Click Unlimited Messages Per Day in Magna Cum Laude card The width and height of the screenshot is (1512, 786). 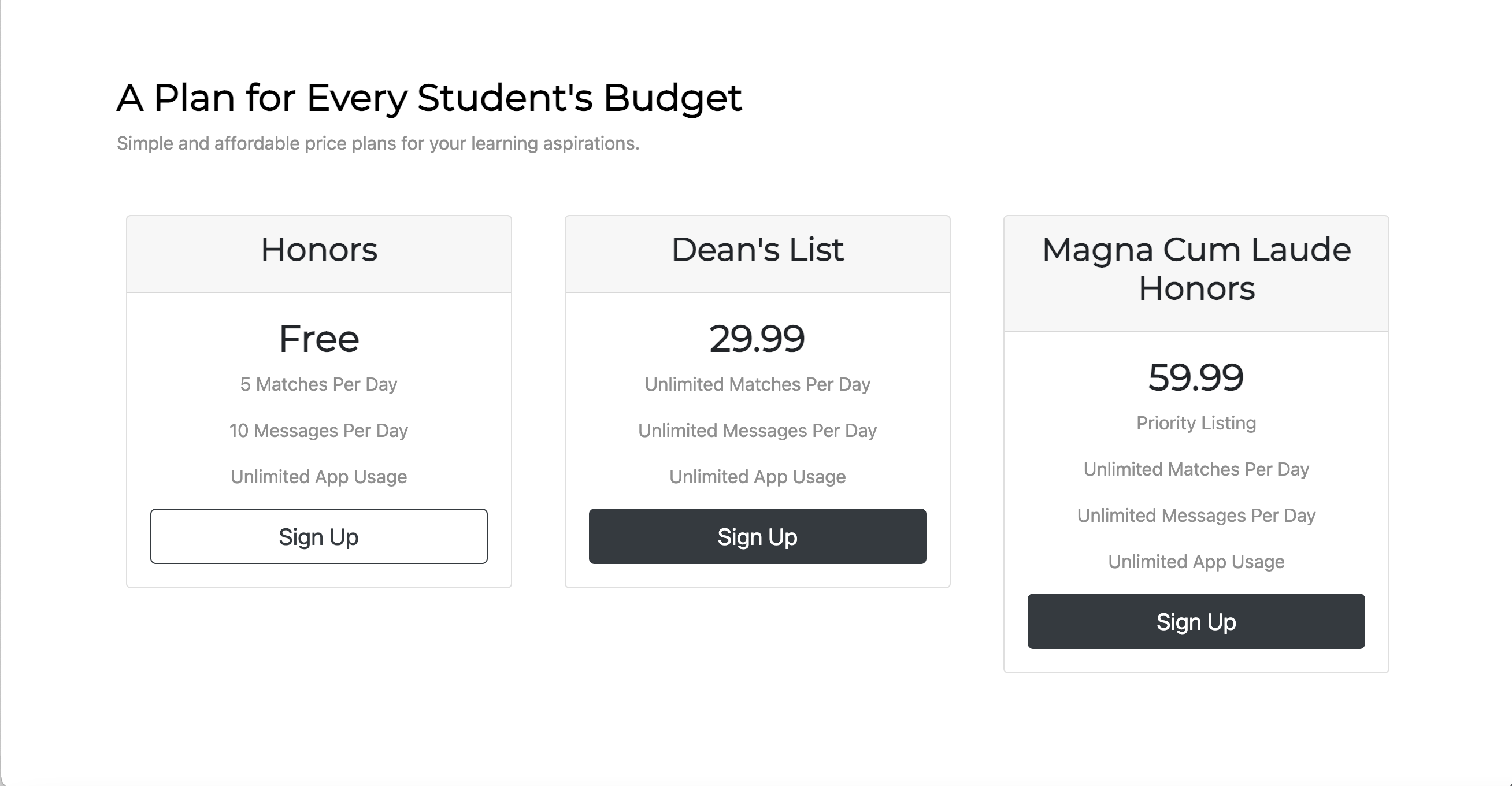1196,516
